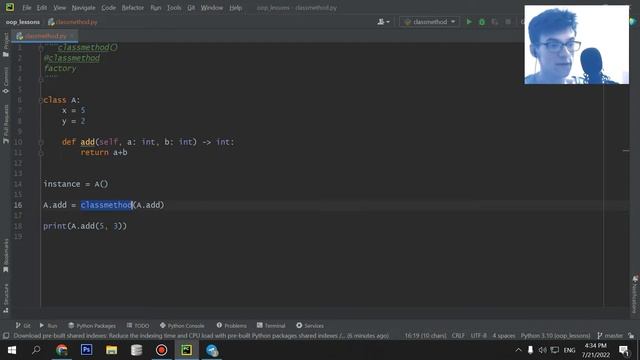Open the Navigate menu
Screen dimensions: 640x360
click(83, 7)
